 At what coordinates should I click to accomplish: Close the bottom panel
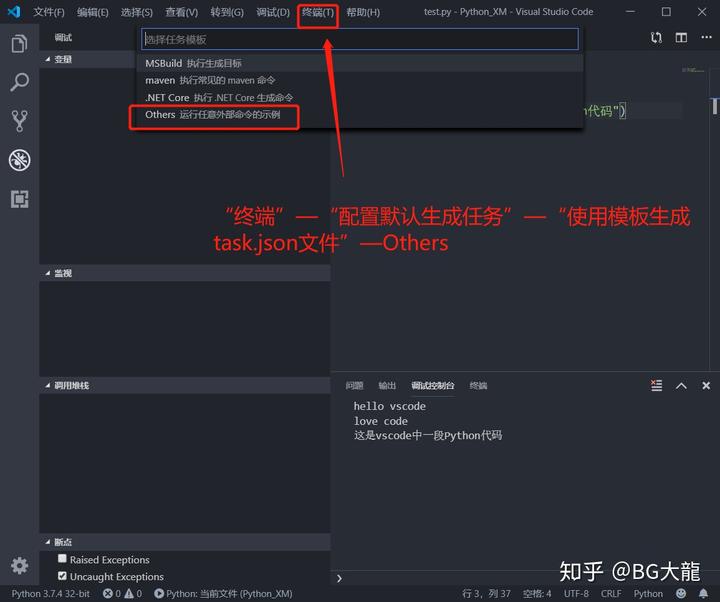point(706,386)
